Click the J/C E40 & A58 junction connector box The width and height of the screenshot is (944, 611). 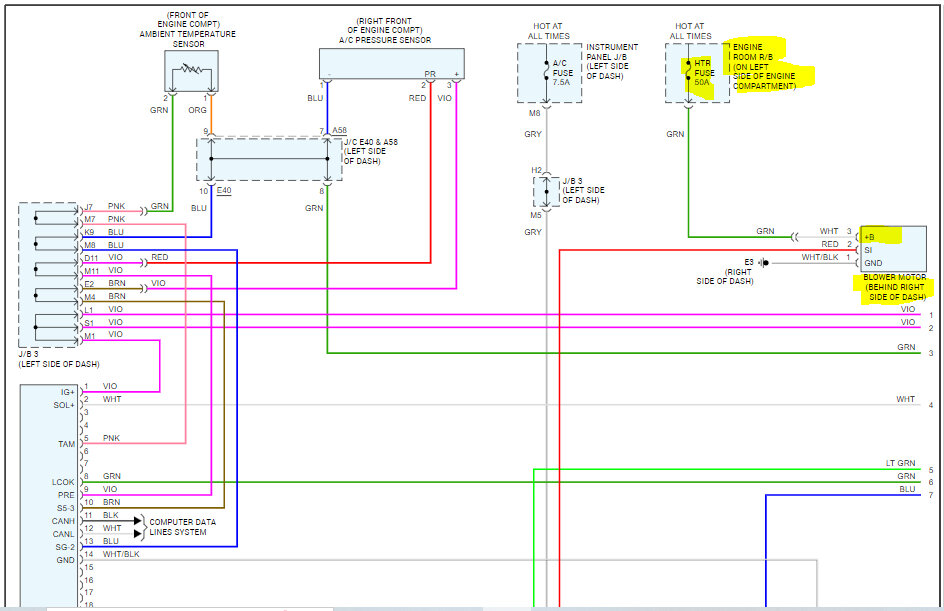269,159
